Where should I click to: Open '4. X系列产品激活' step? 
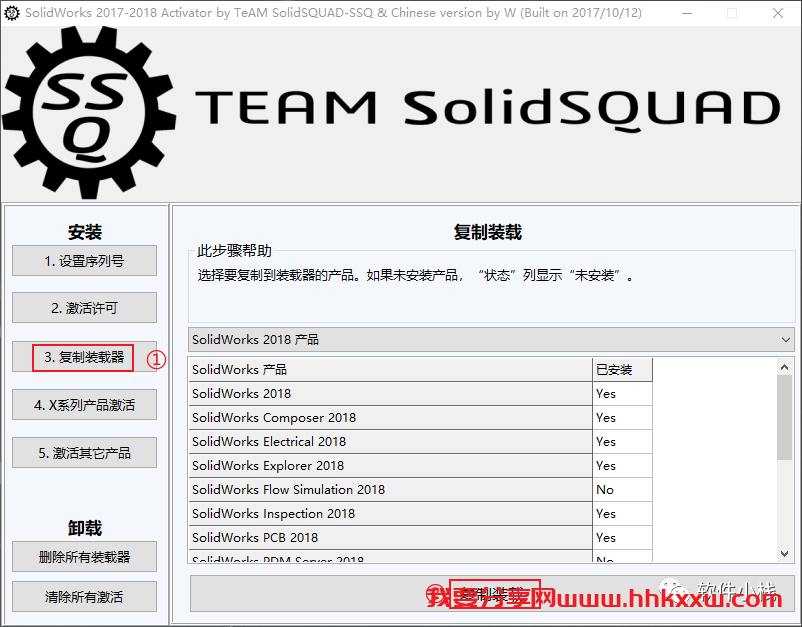pyautogui.click(x=84, y=405)
